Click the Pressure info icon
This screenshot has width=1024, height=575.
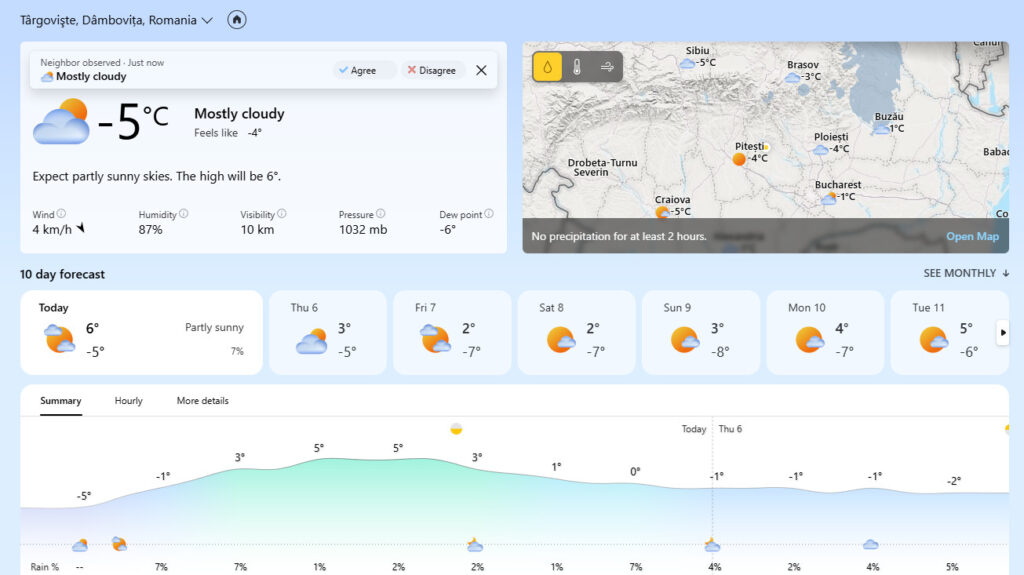tap(381, 214)
